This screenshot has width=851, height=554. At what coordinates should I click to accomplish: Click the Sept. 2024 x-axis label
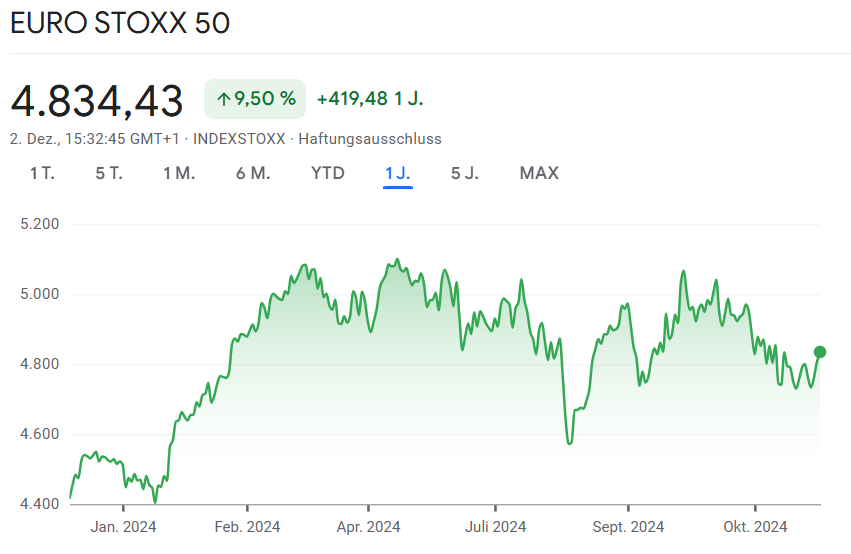[x=628, y=527]
